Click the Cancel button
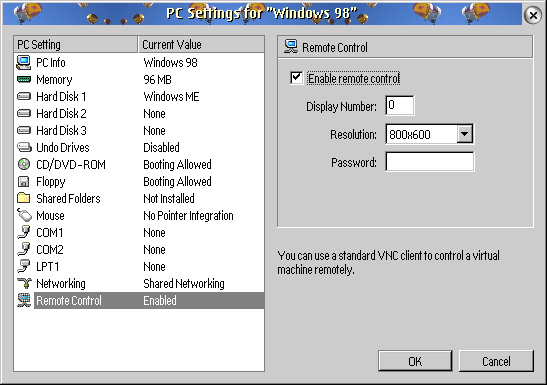 [x=496, y=361]
